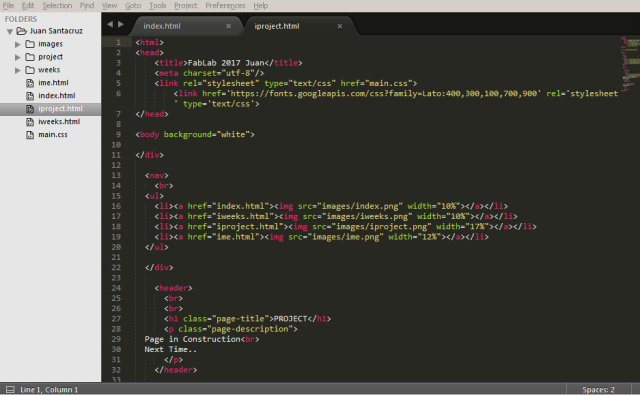Select iproject.html in the sidebar
Image resolution: width=640 pixels, height=395 pixels.
(x=60, y=109)
